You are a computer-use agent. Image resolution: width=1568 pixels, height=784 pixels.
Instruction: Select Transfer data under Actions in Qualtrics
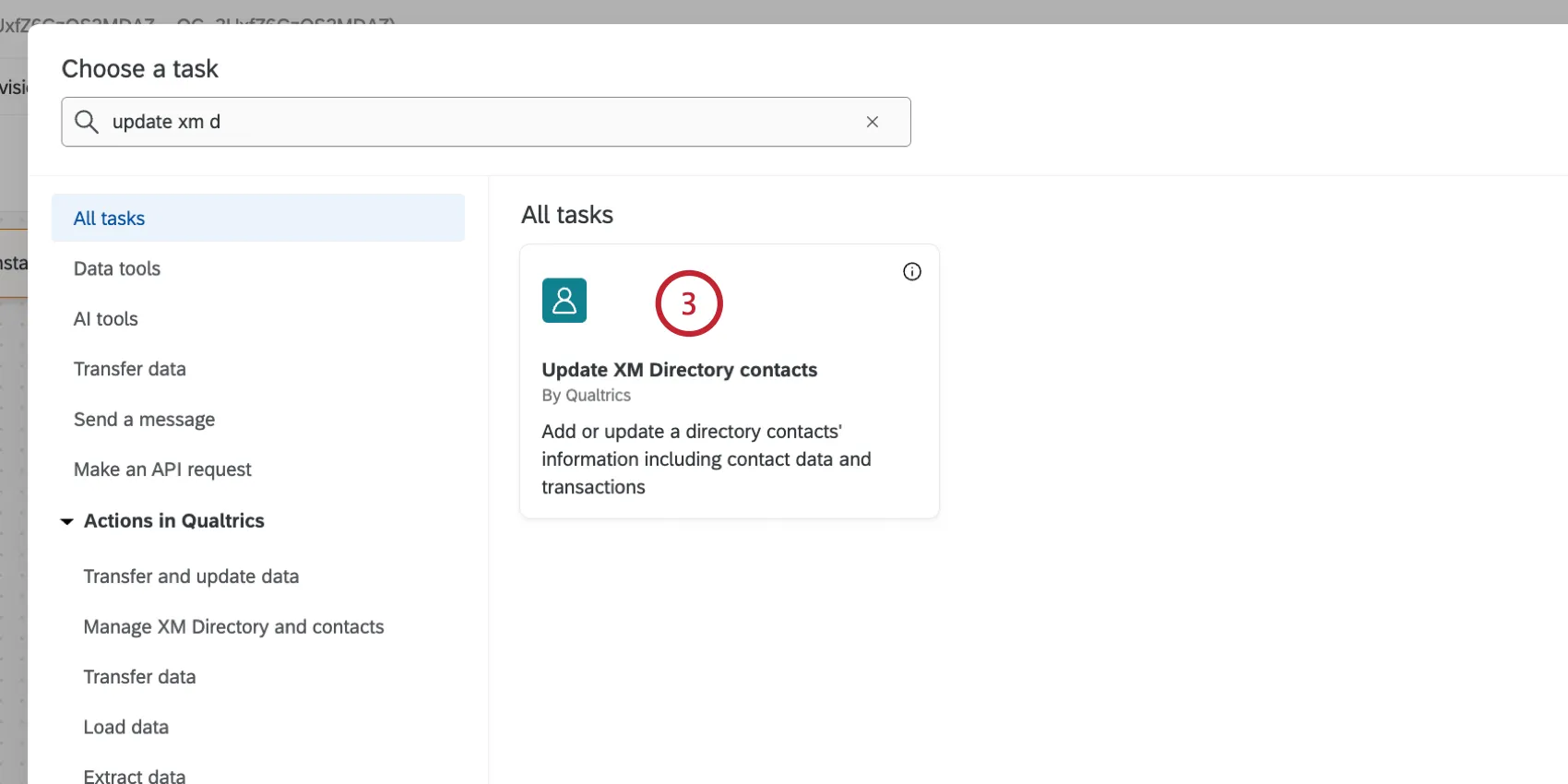point(139,677)
